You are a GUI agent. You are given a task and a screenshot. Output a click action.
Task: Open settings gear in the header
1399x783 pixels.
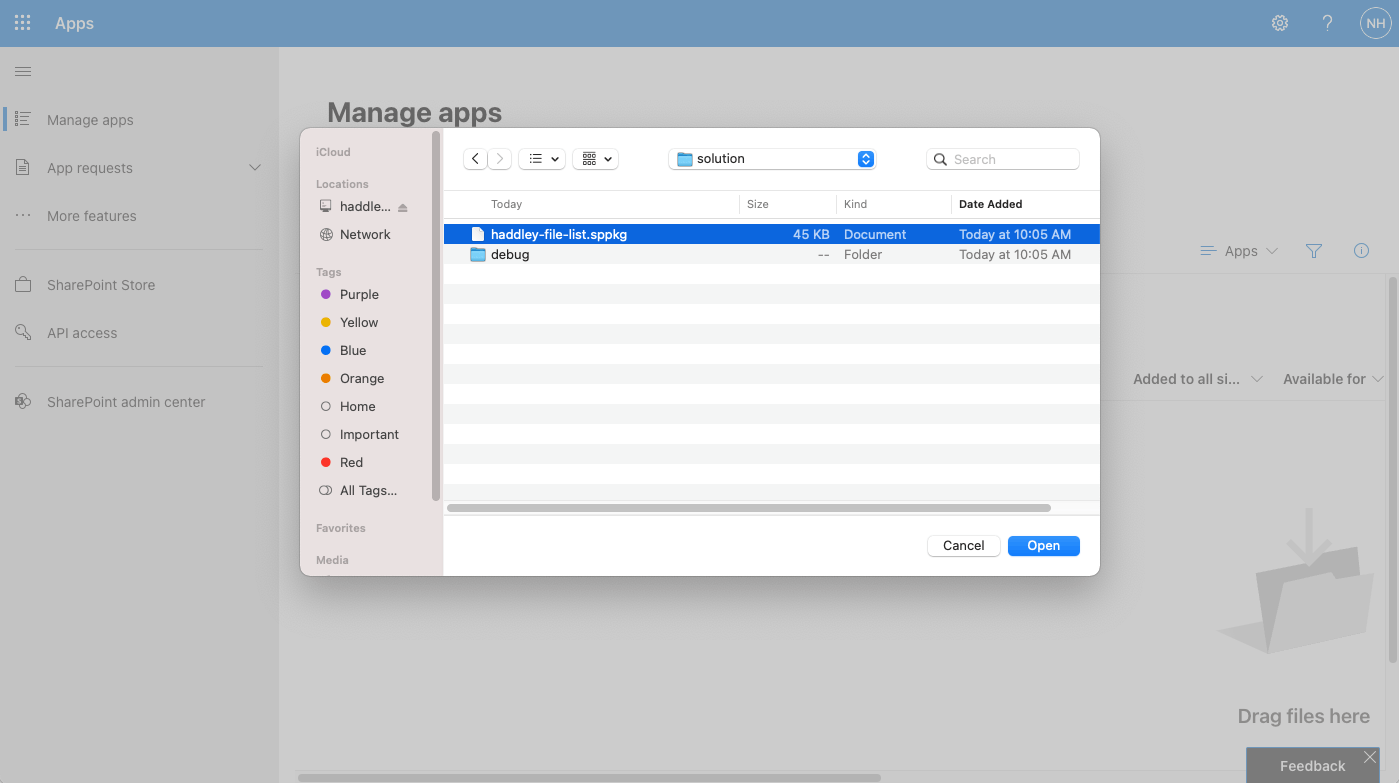(1280, 23)
